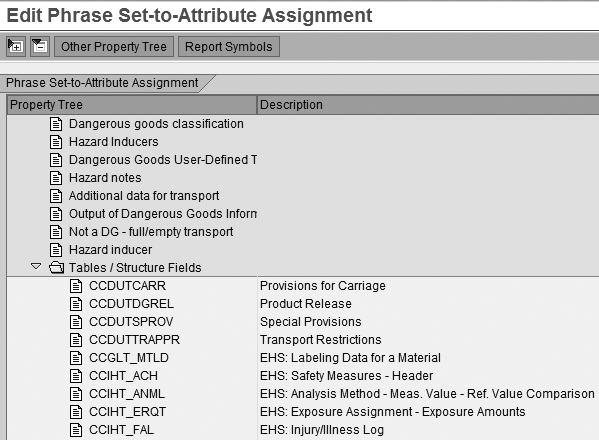Screen dimensions: 599x440
Task: Open Other Property Tree
Action: [114, 47]
